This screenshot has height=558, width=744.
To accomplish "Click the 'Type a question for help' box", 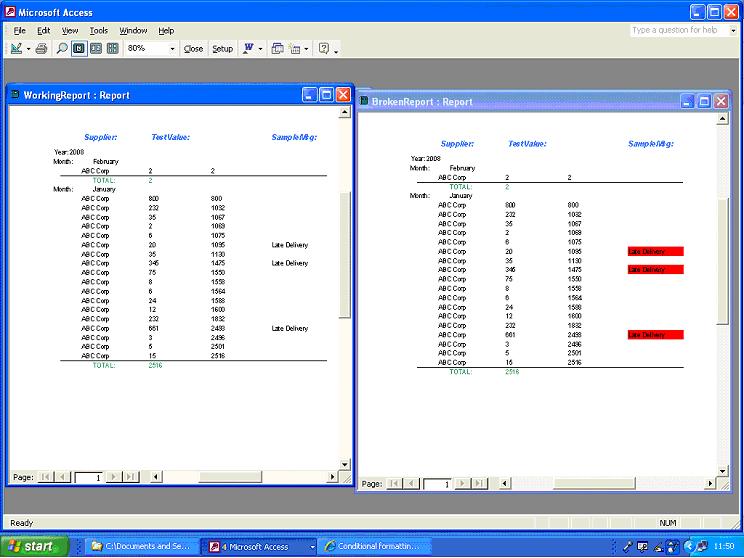I will (679, 30).
